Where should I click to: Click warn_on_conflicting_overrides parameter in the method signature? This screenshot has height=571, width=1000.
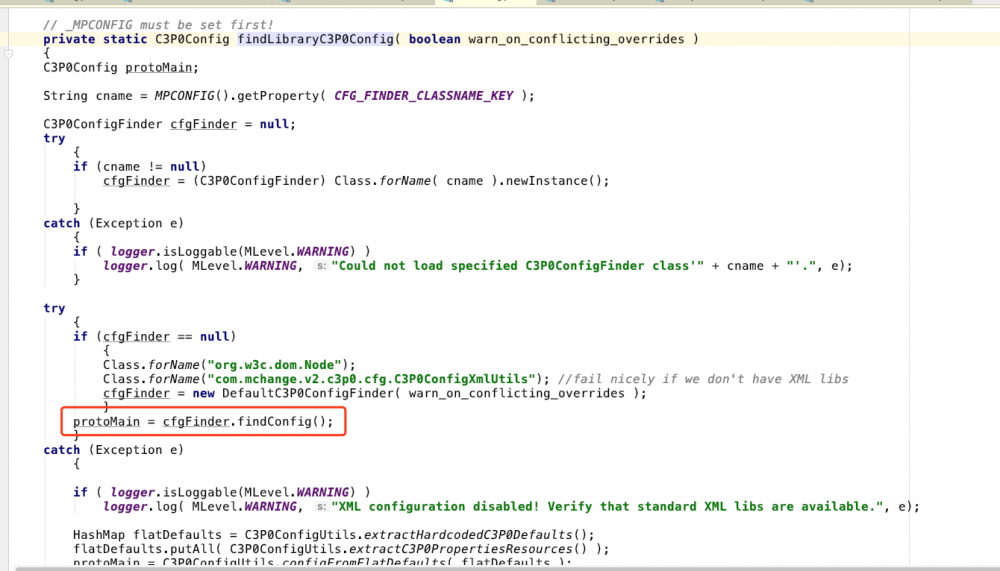(x=576, y=39)
